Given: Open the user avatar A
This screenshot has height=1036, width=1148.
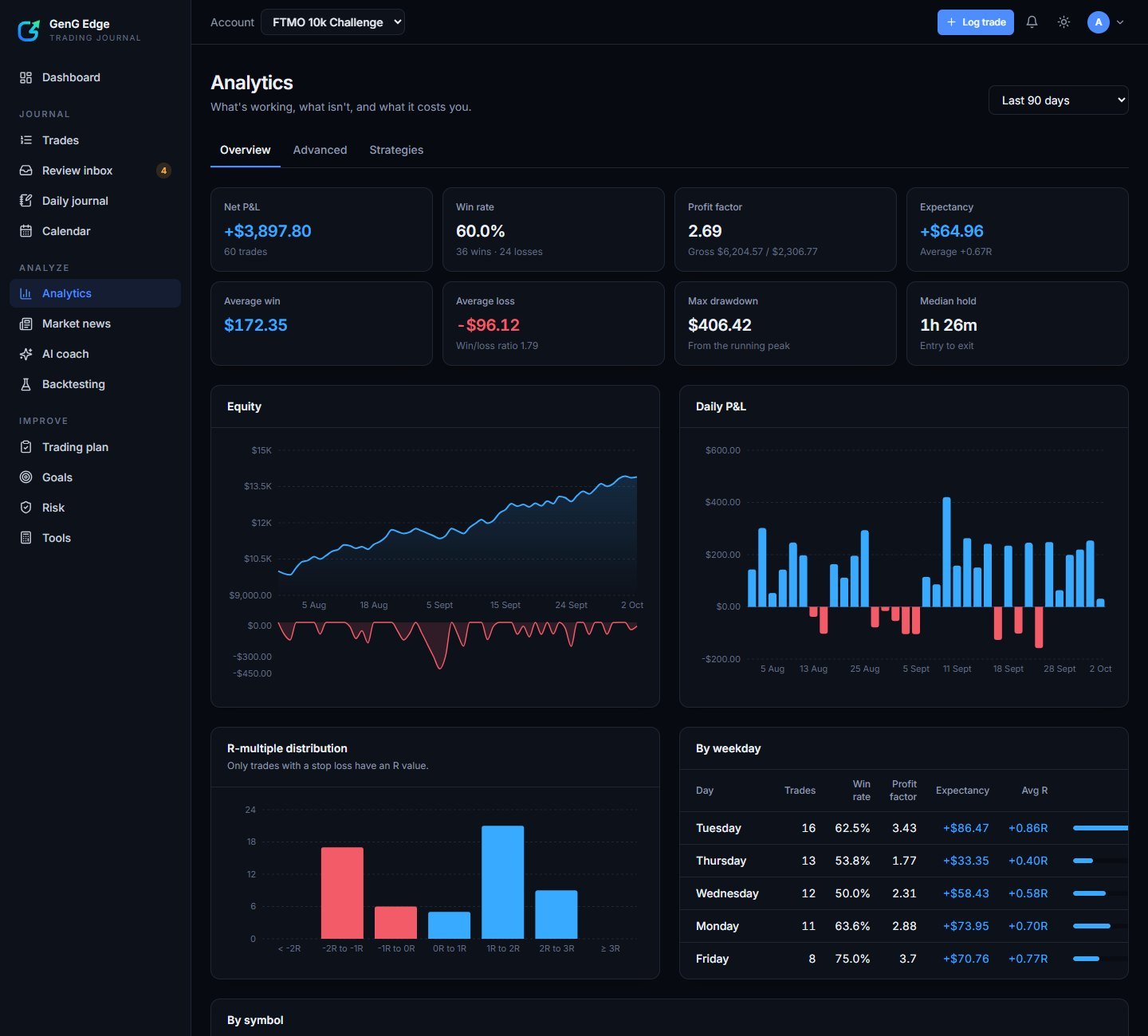Looking at the screenshot, I should pyautogui.click(x=1099, y=22).
